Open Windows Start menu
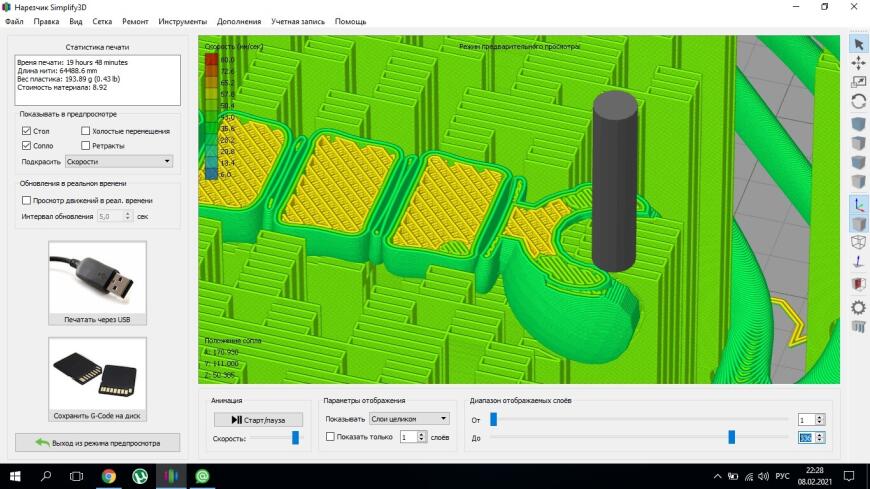Viewport: 870px width, 489px height. click(15, 476)
